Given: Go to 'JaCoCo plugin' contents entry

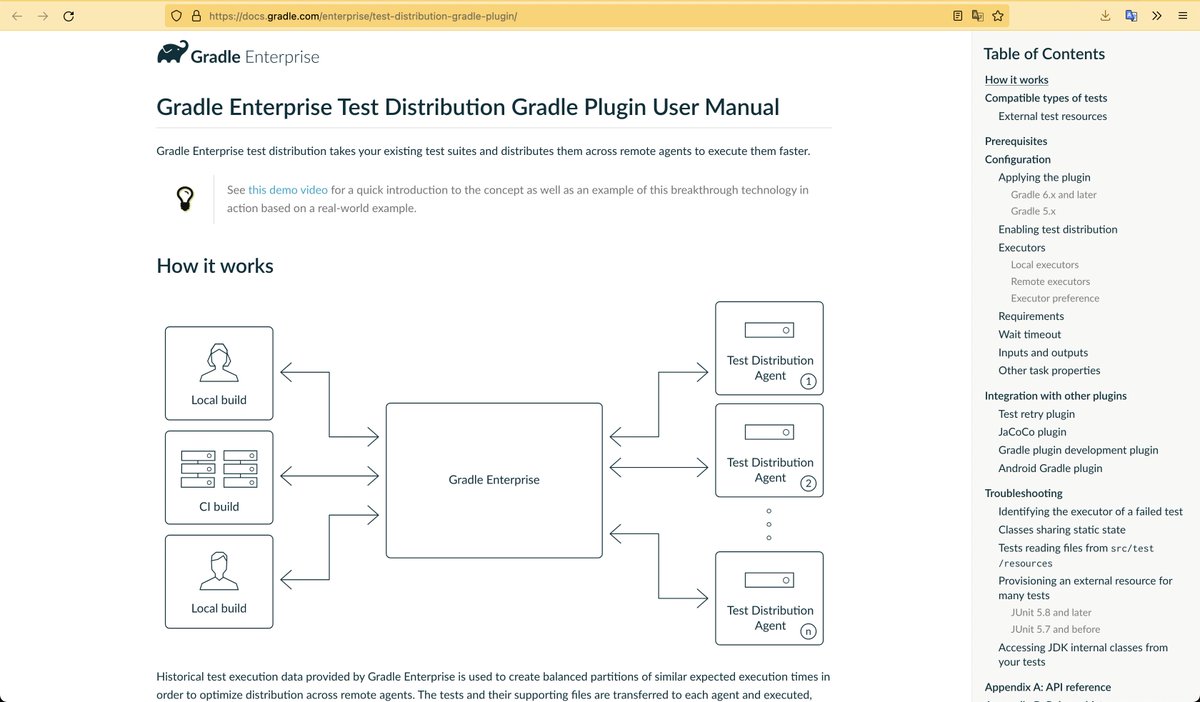Looking at the screenshot, I should [x=1032, y=432].
